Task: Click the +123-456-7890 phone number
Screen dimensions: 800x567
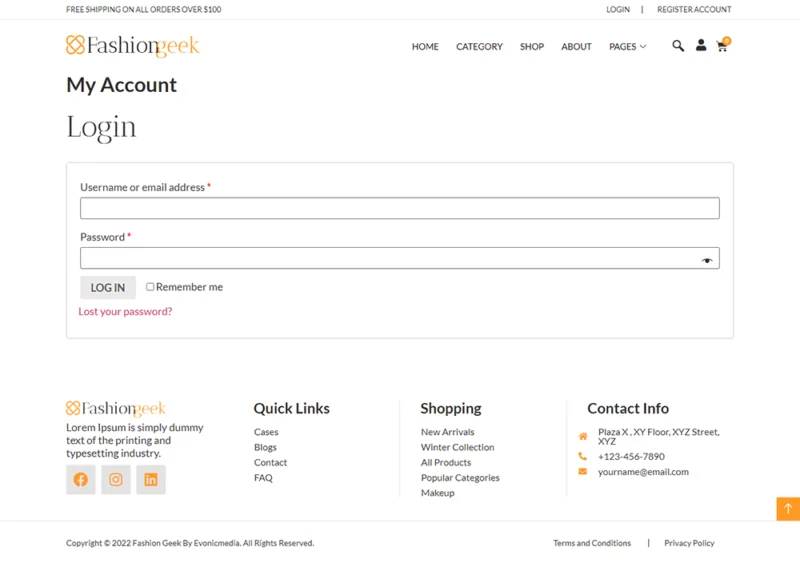Action: (x=631, y=456)
